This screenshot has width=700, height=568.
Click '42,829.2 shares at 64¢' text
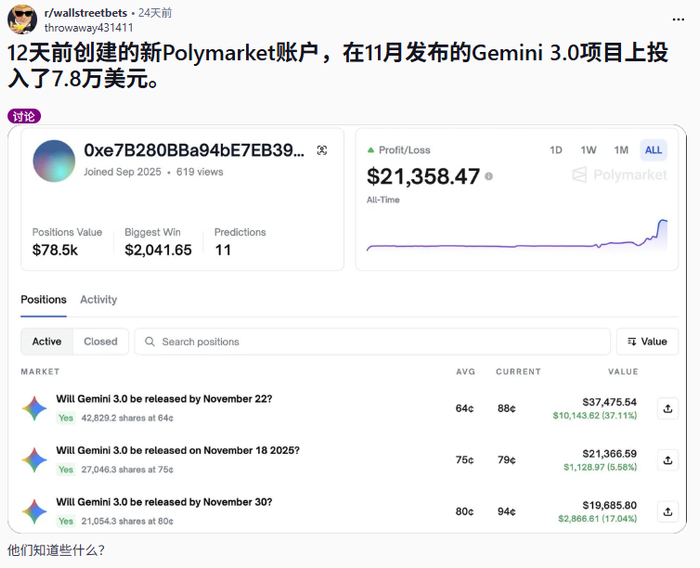click(127, 418)
